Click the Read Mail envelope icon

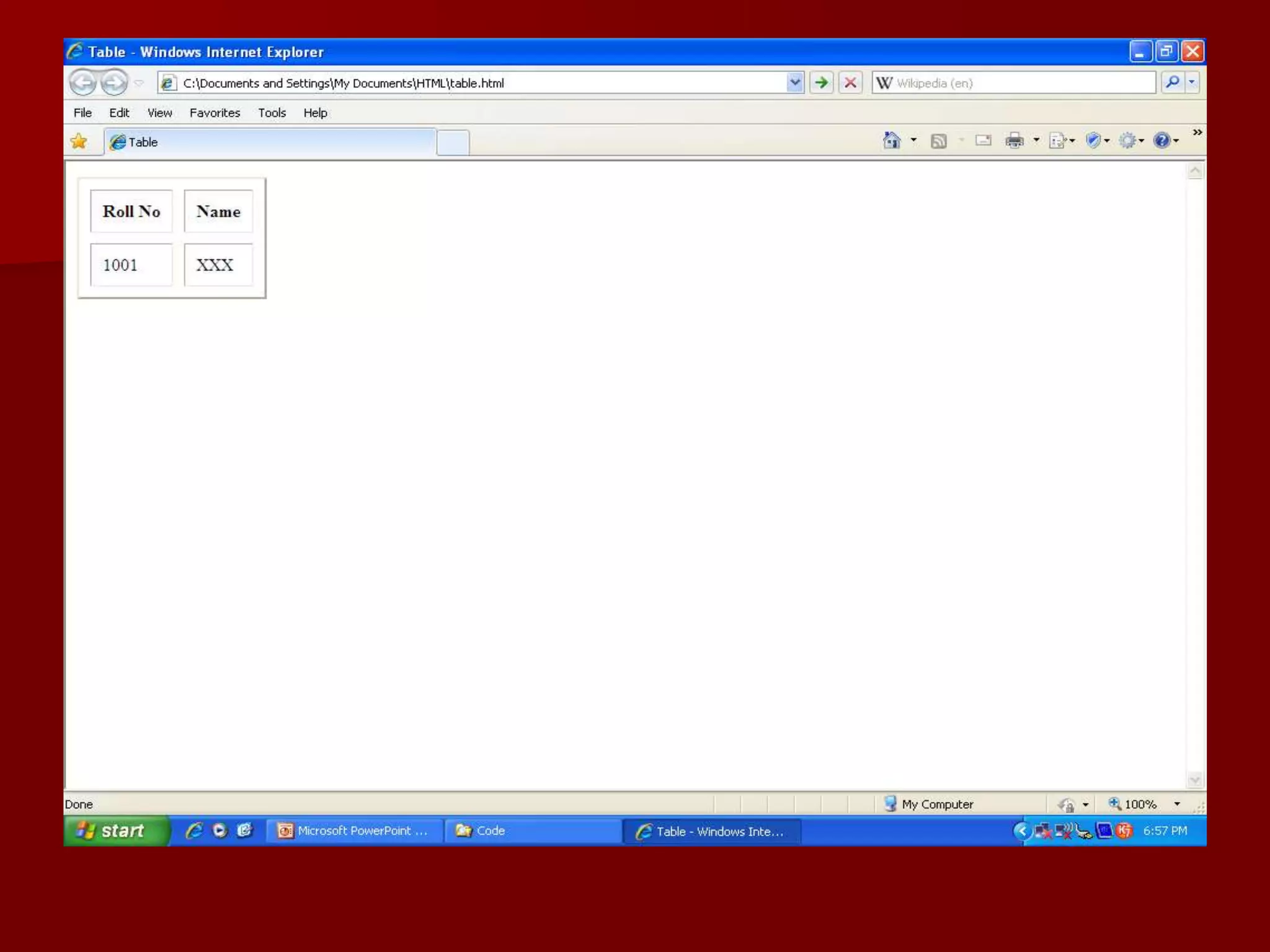(983, 141)
